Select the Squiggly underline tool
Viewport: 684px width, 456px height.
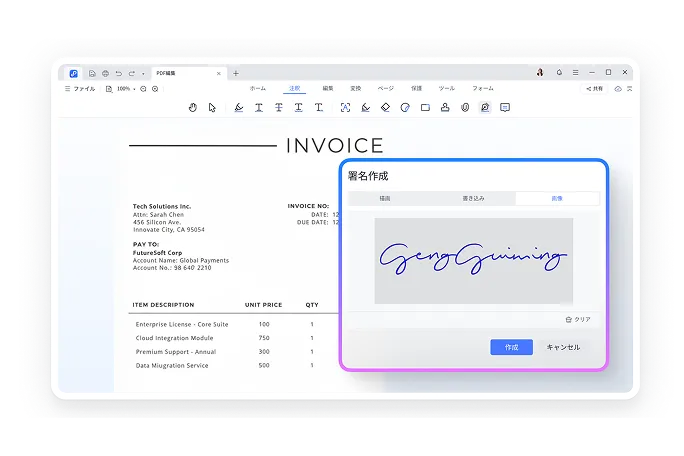point(298,107)
